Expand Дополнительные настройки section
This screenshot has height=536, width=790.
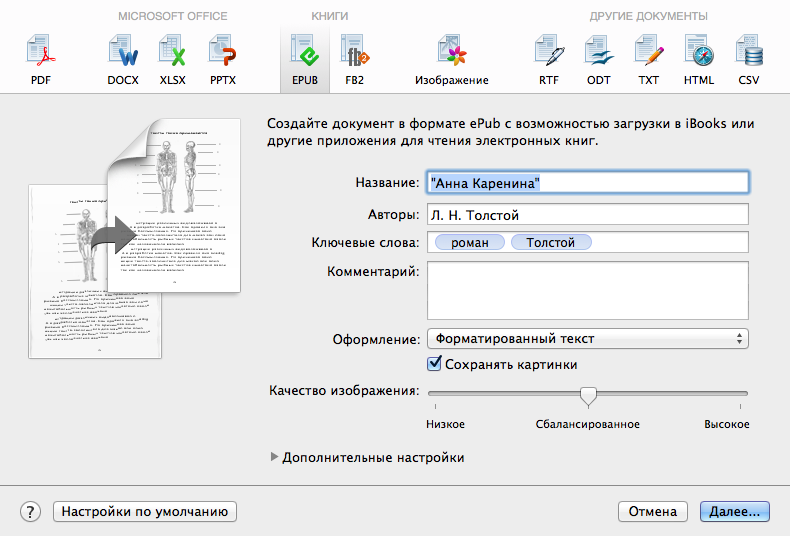pos(276,457)
